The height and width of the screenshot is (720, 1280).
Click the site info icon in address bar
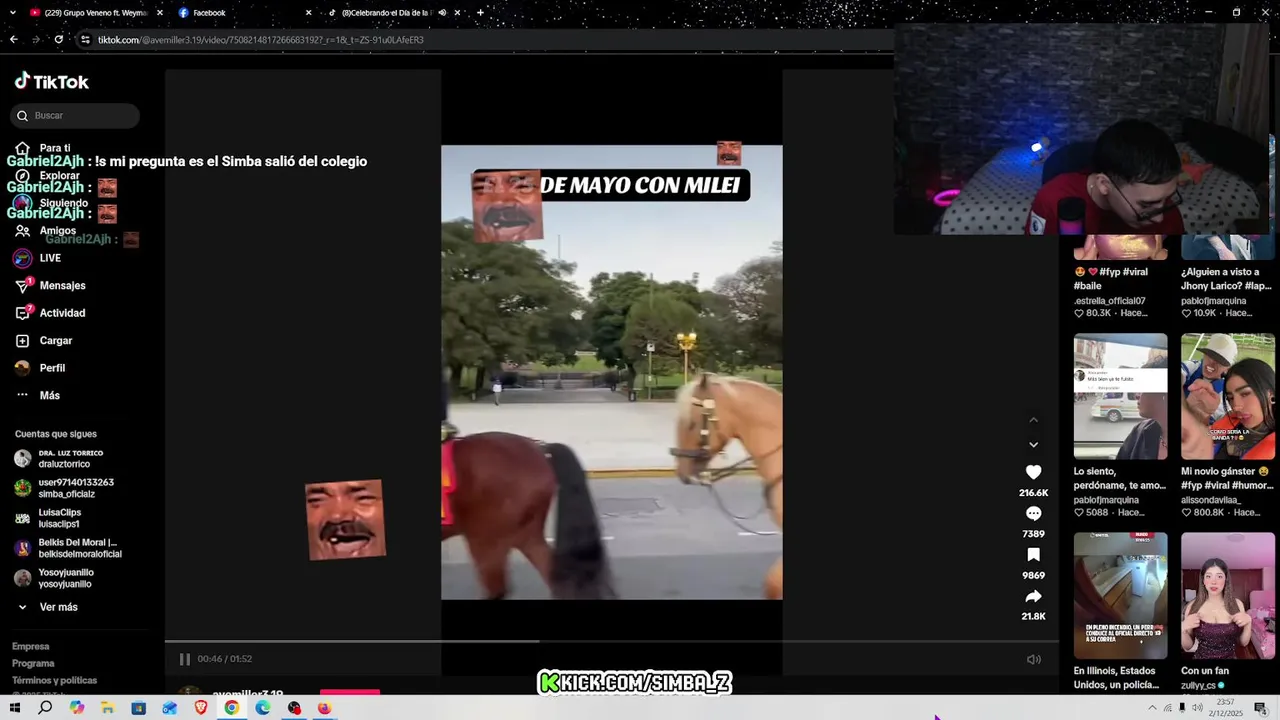(x=86, y=40)
